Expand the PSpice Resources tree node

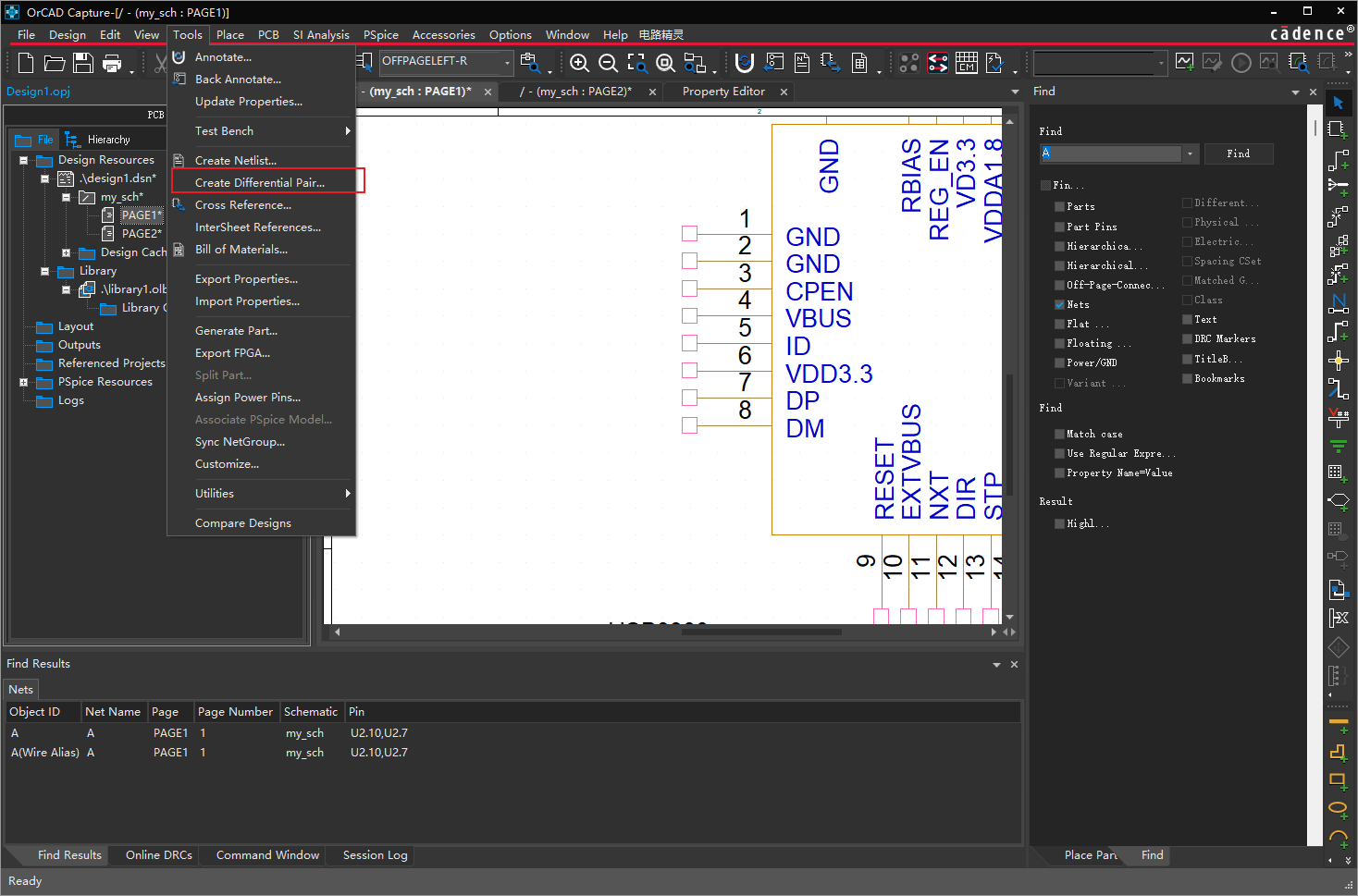[x=23, y=382]
